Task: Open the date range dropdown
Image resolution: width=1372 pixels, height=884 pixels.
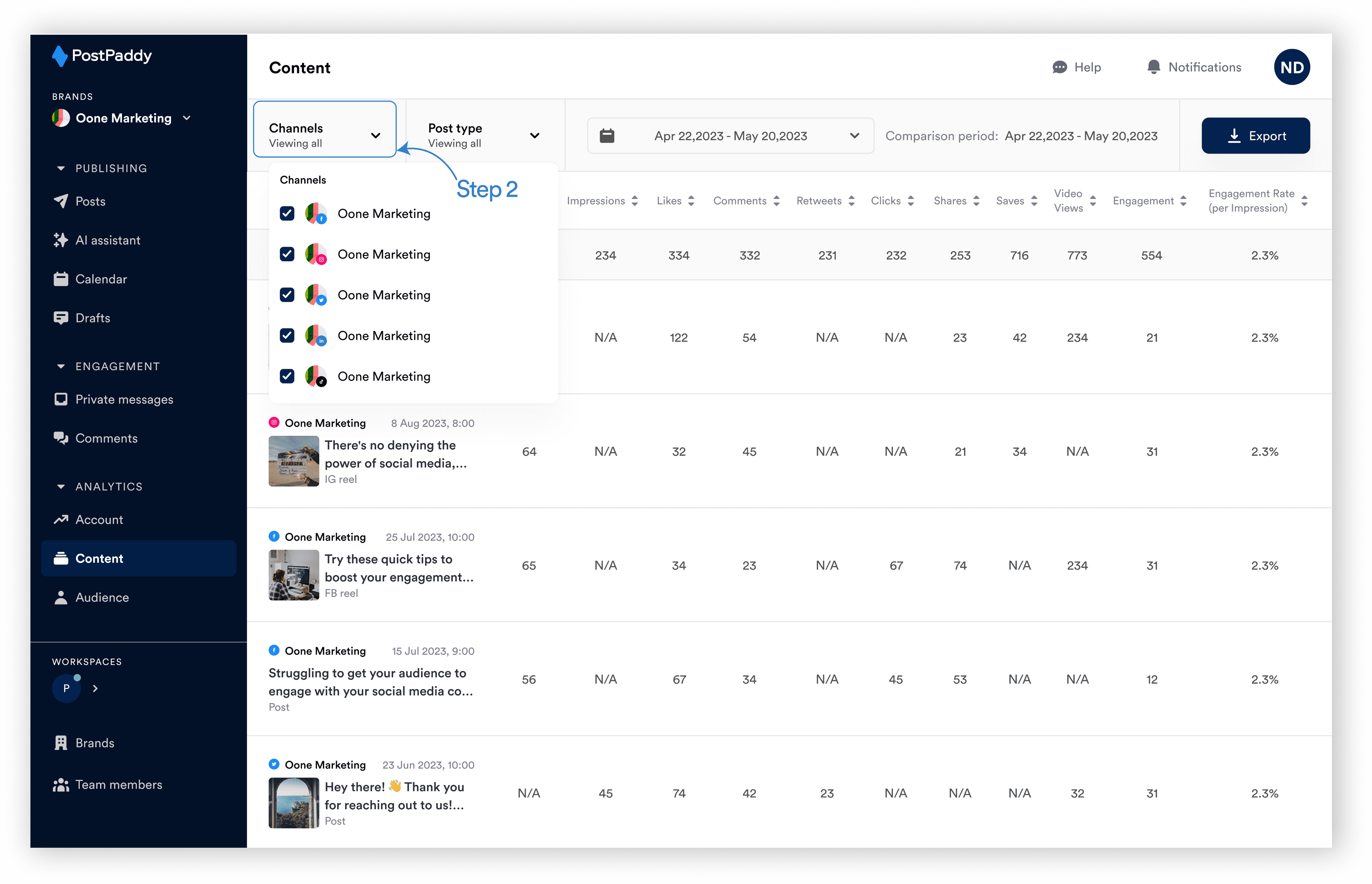Action: click(730, 136)
